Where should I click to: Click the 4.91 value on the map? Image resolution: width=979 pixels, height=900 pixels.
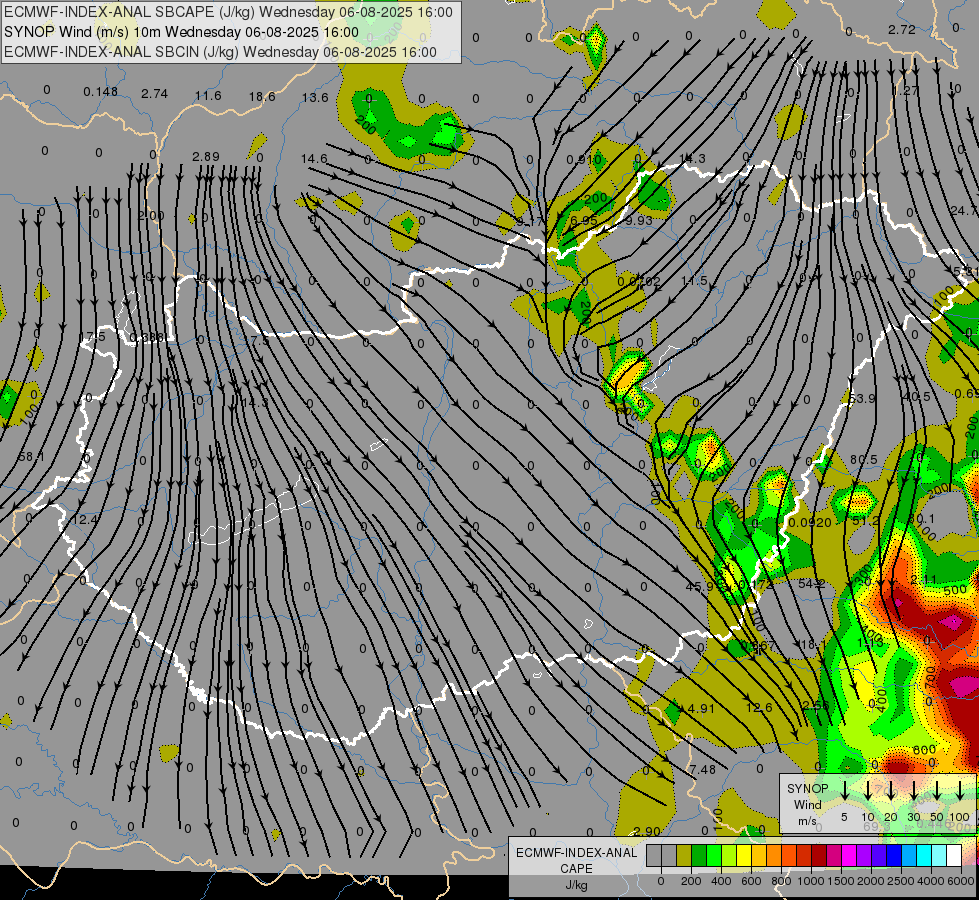point(701,708)
